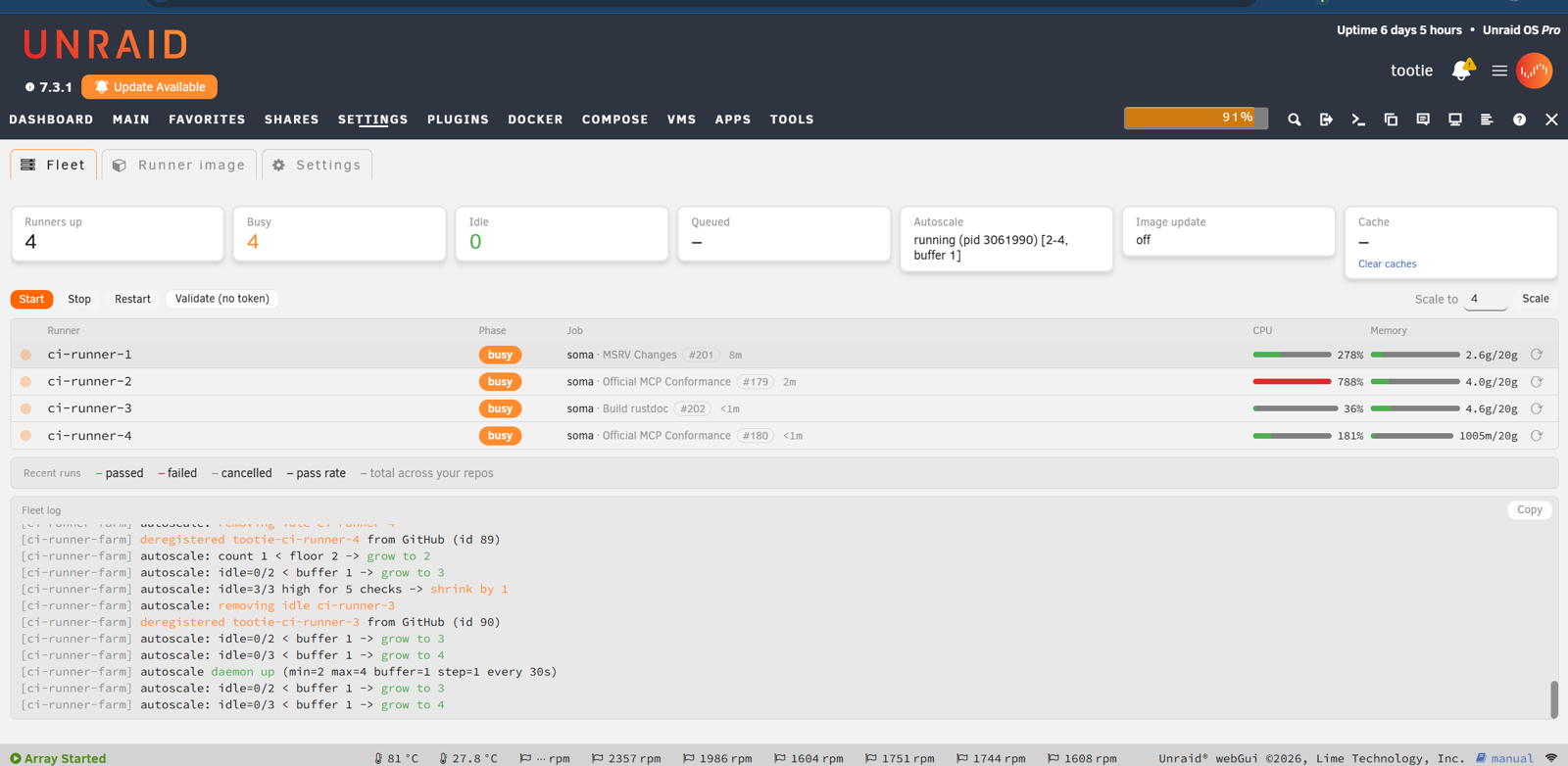Click the 81 °C temperature icon in the footer
The width and height of the screenshot is (1568, 766).
tap(378, 758)
